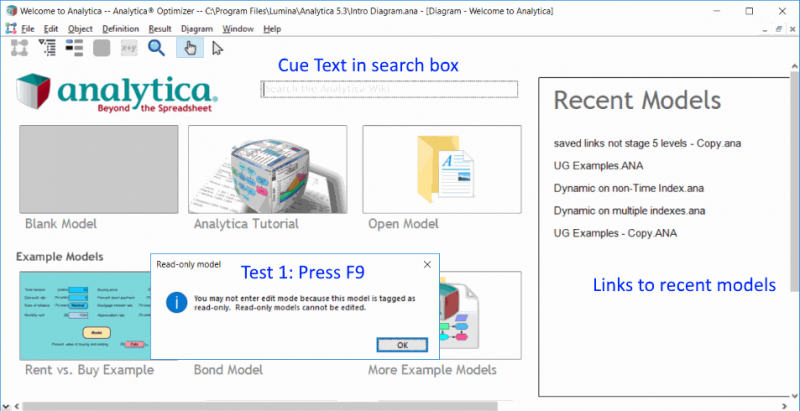Image resolution: width=800 pixels, height=411 pixels.
Task: Open Dynamic on non-Time Index.ana
Action: [x=629, y=188]
